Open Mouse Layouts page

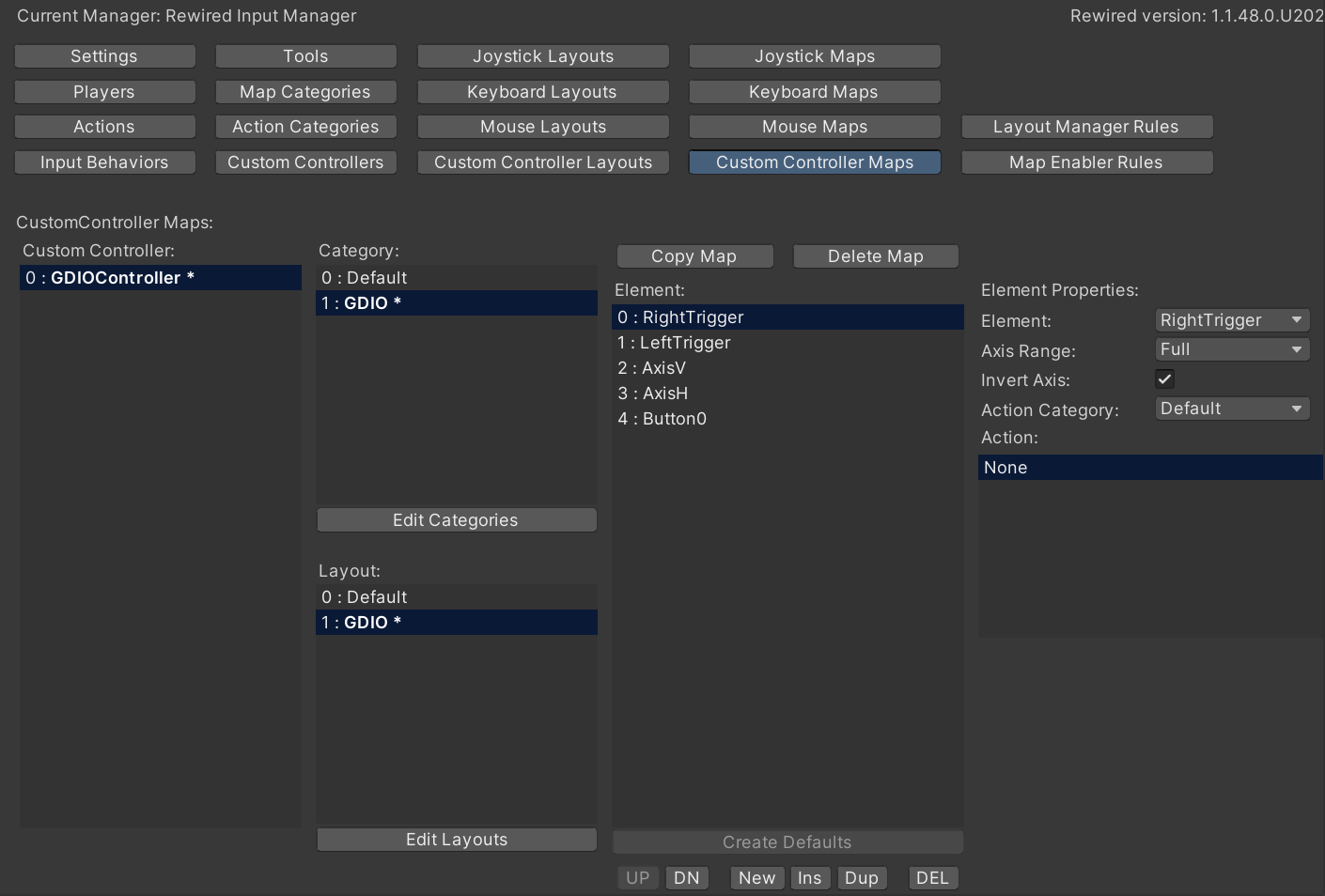click(543, 127)
